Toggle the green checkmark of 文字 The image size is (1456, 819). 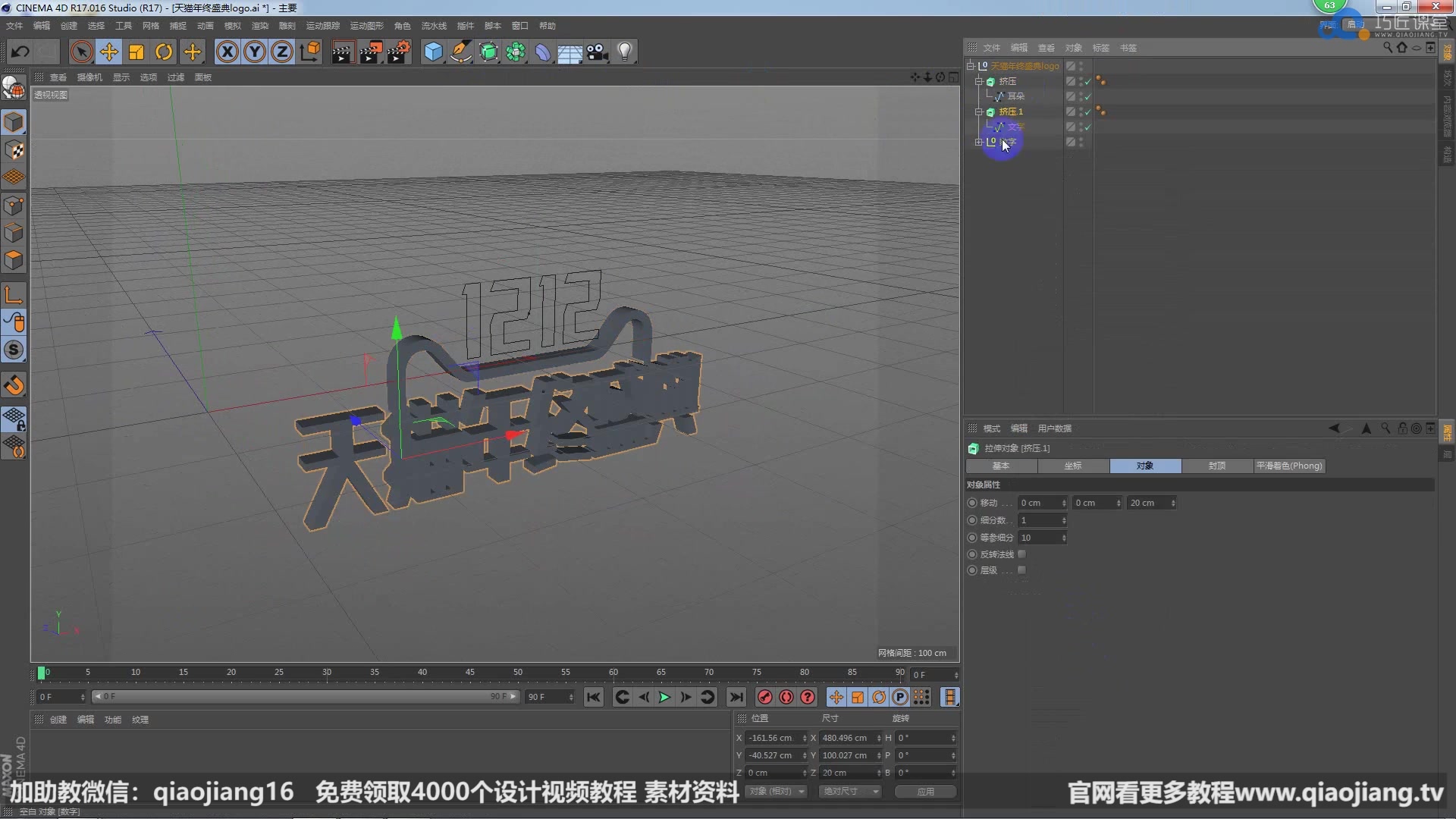(1087, 127)
